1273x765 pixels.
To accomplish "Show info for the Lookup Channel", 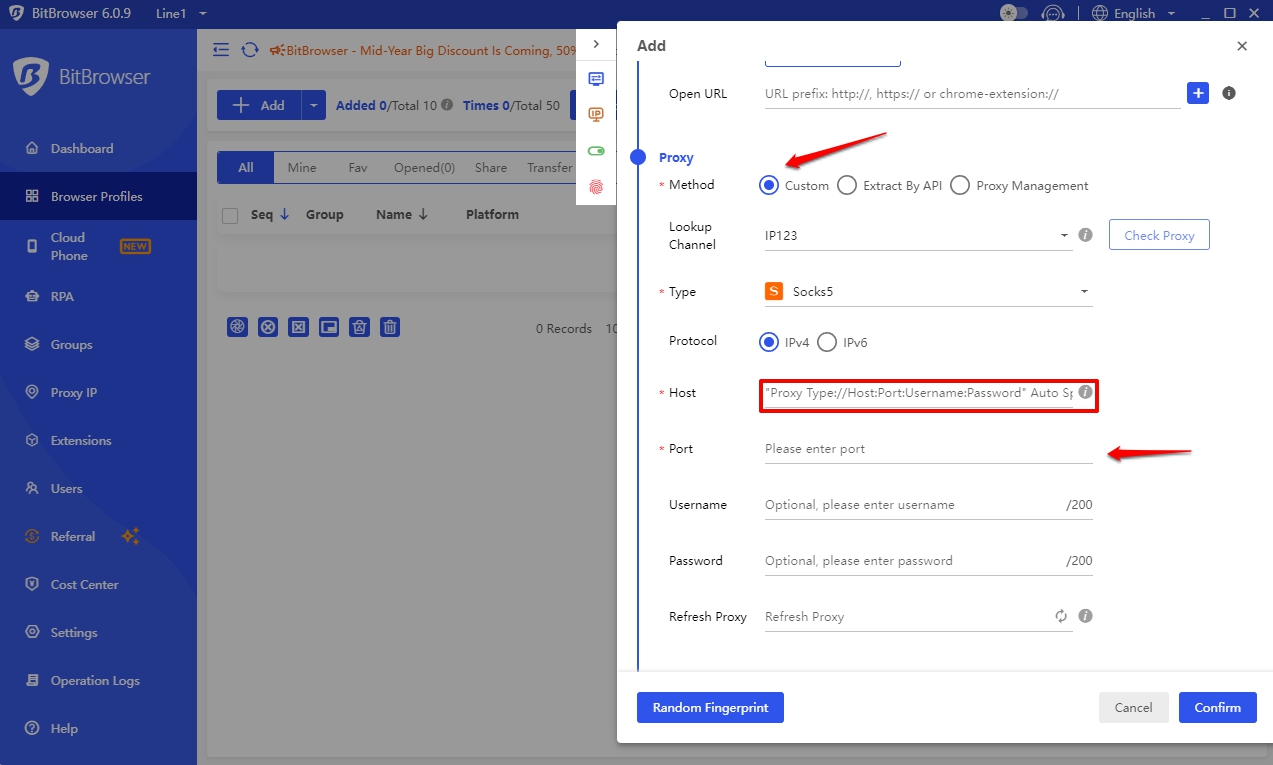I will [1085, 236].
